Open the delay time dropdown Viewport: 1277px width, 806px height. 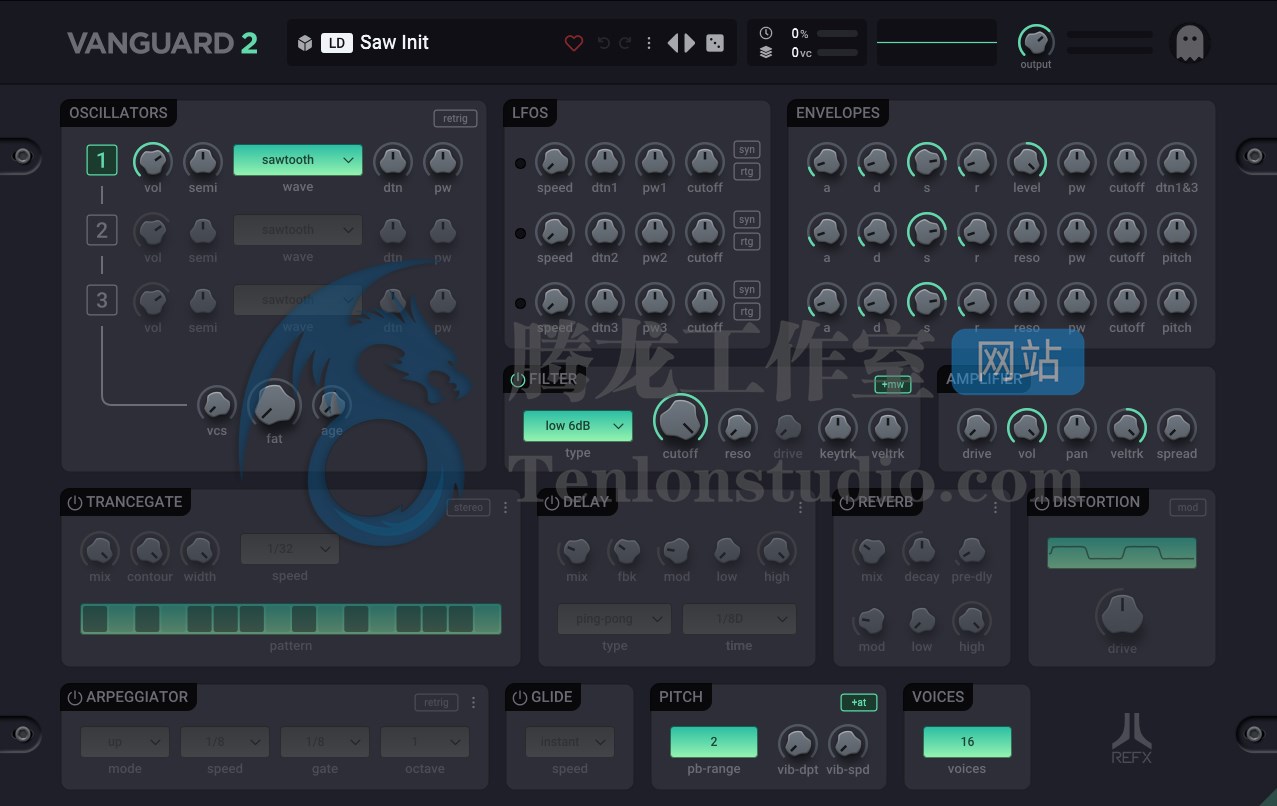coord(740,619)
